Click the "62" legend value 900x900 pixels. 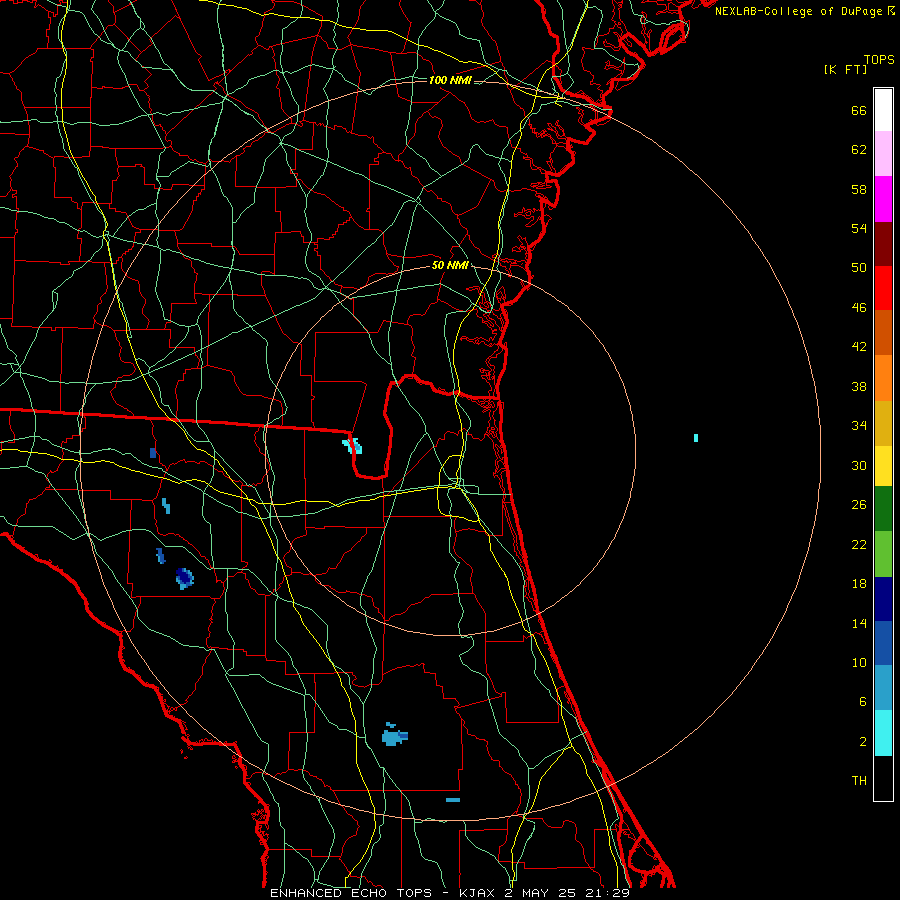[859, 150]
